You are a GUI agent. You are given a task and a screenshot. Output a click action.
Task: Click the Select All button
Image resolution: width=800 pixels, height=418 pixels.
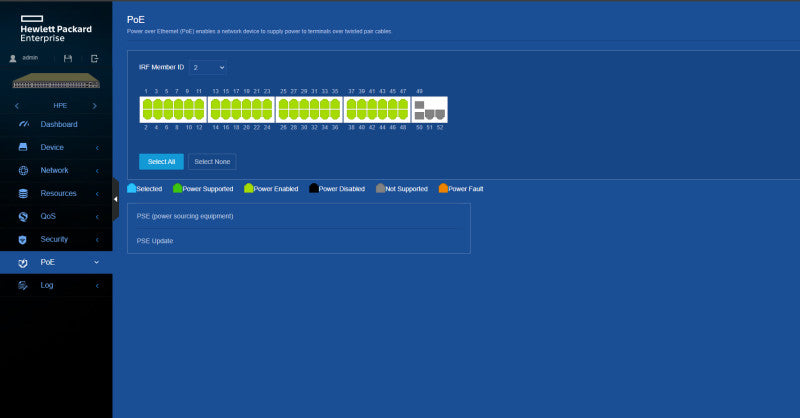point(161,162)
